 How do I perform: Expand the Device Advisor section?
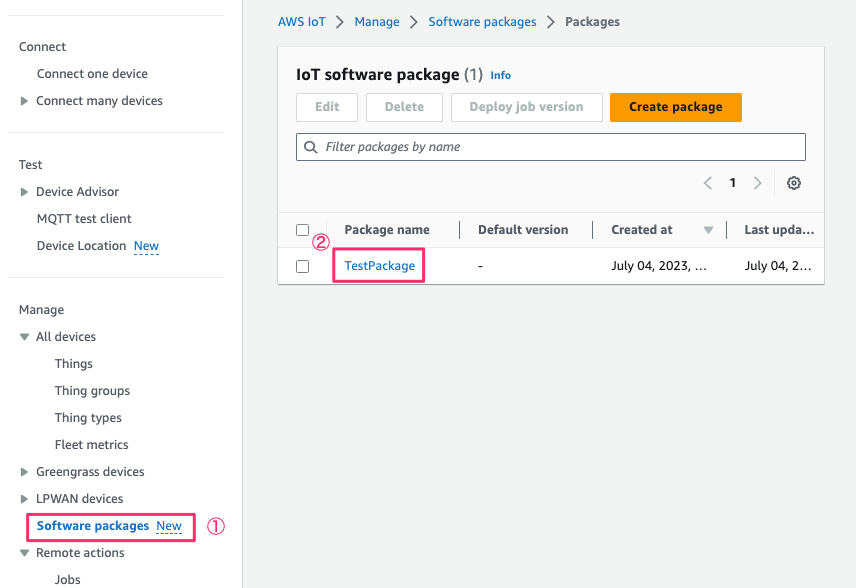[25, 191]
